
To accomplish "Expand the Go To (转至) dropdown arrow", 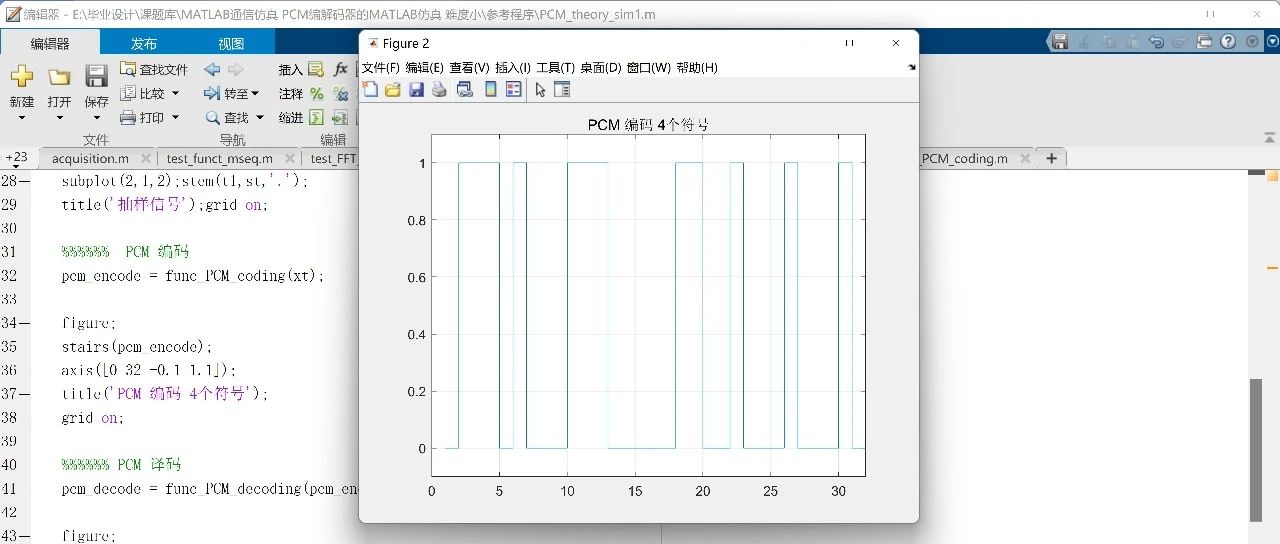I will point(255,93).
